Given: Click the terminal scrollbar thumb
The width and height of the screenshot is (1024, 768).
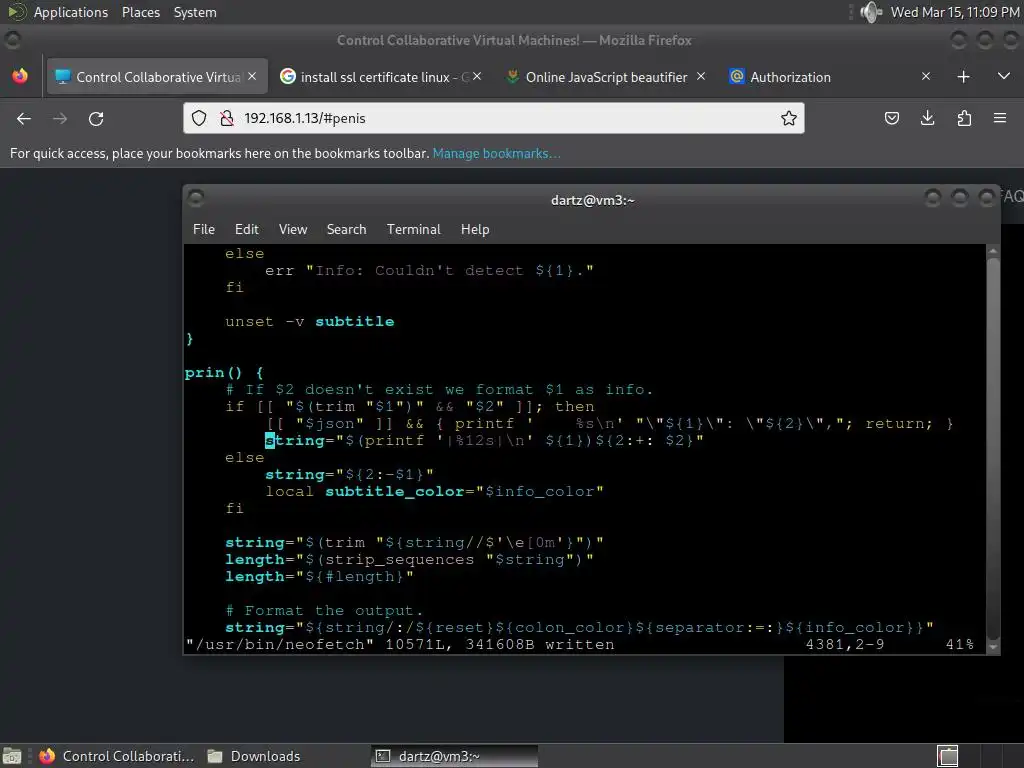Looking at the screenshot, I should point(993,449).
